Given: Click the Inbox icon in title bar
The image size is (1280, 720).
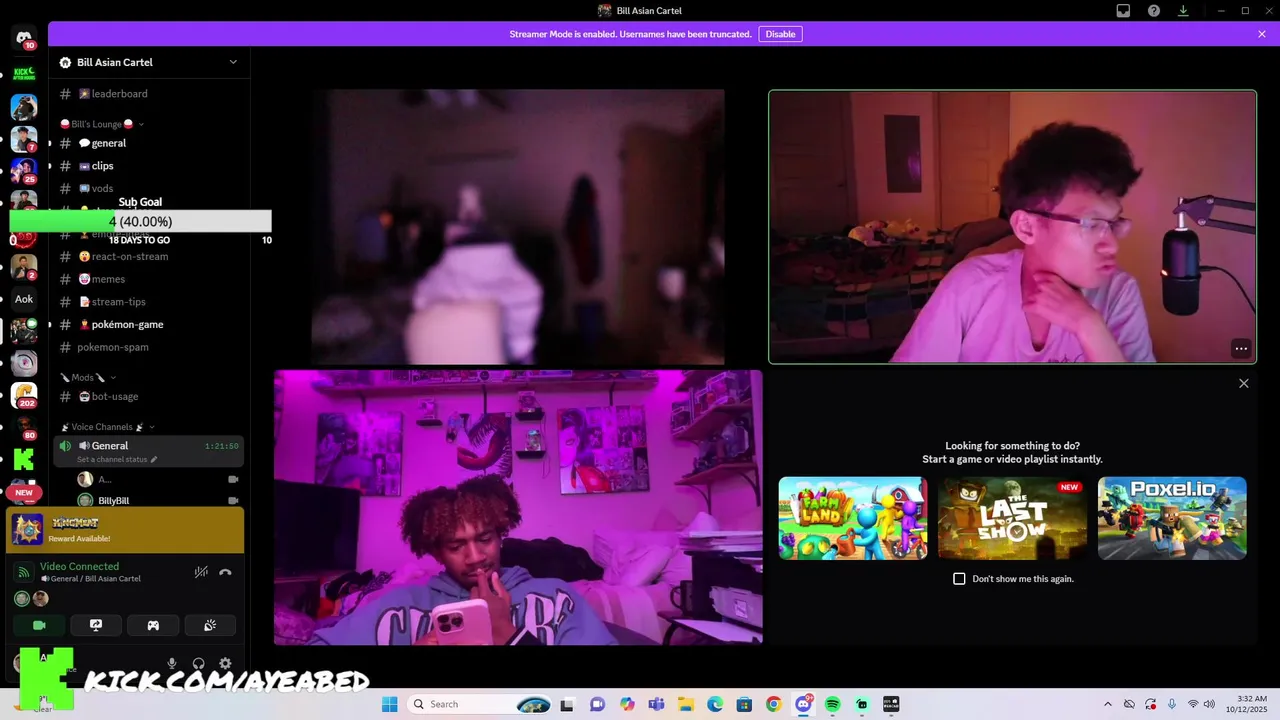Looking at the screenshot, I should coord(1123,11).
